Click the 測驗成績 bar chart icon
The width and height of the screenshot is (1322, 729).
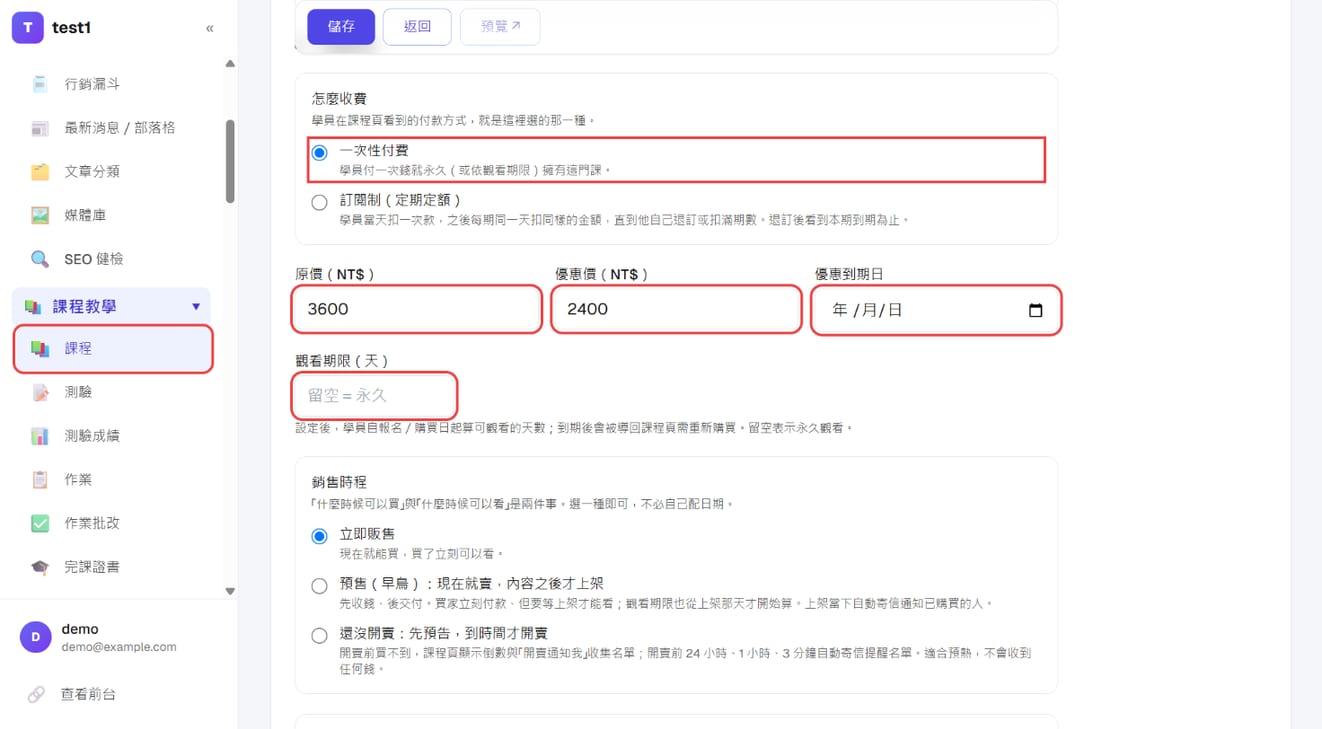(40, 436)
